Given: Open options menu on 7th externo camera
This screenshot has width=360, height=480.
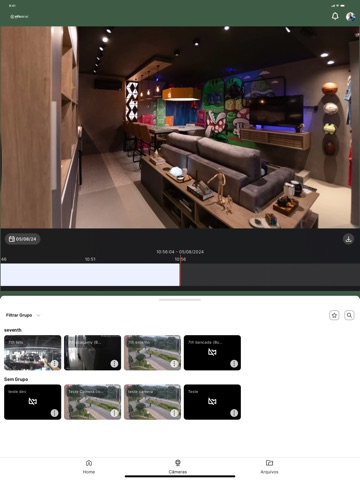Looking at the screenshot, I should [174, 364].
